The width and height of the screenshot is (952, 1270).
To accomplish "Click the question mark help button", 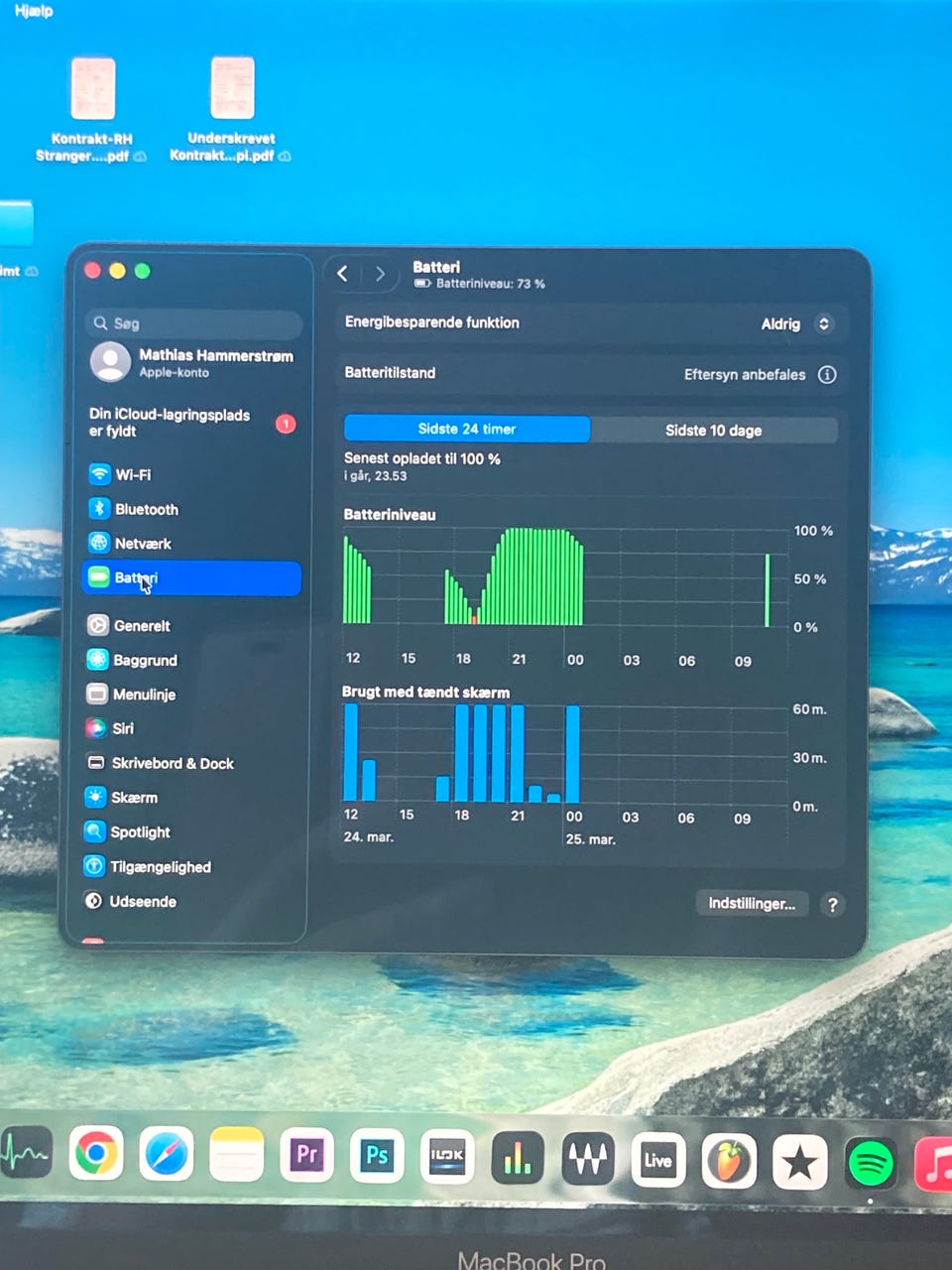I will 833,904.
